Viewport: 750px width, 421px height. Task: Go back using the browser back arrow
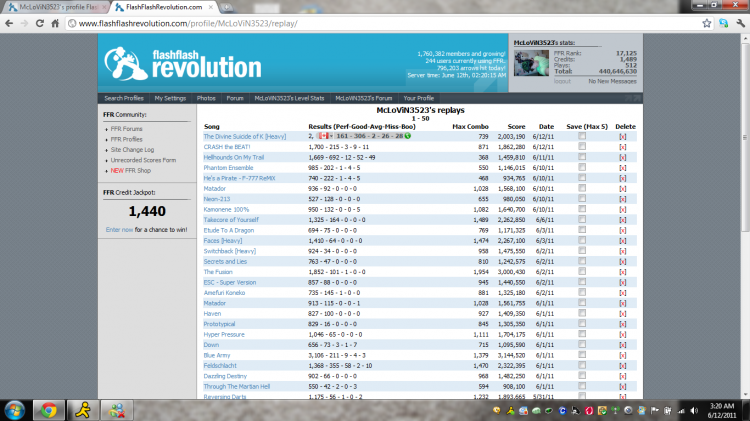click(x=9, y=23)
